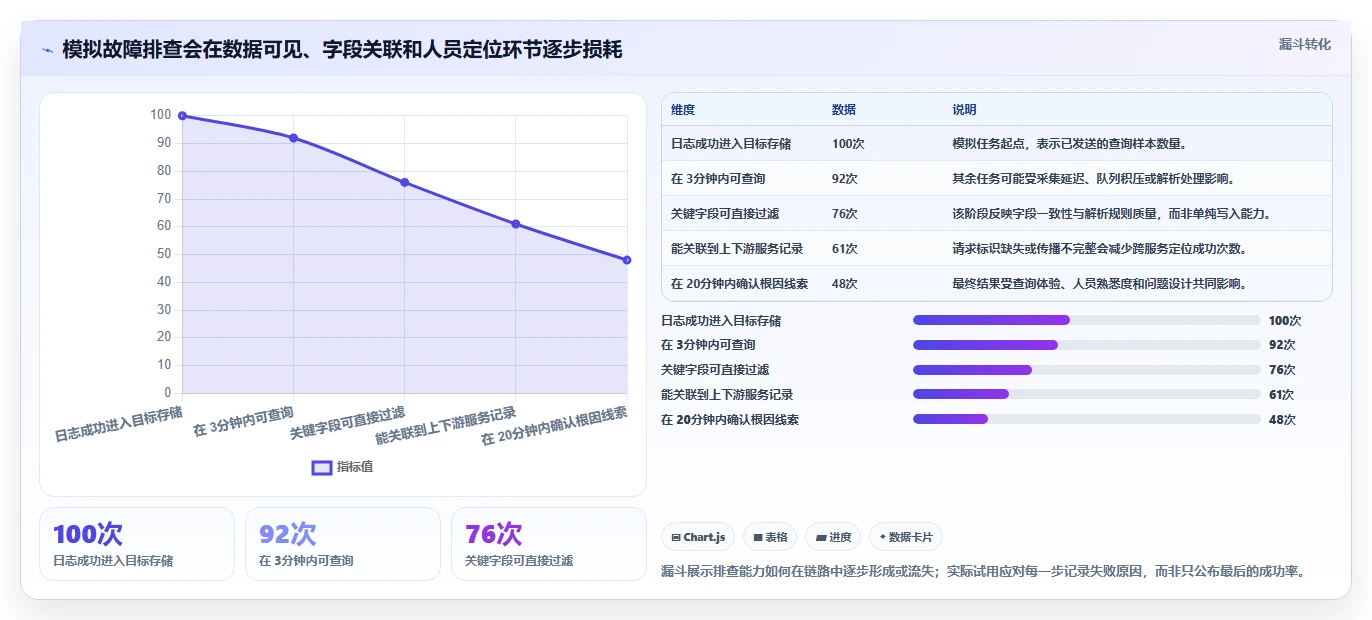This screenshot has width=1372, height=620.
Task: Click the chart data point at 100
Action: pyautogui.click(x=182, y=115)
